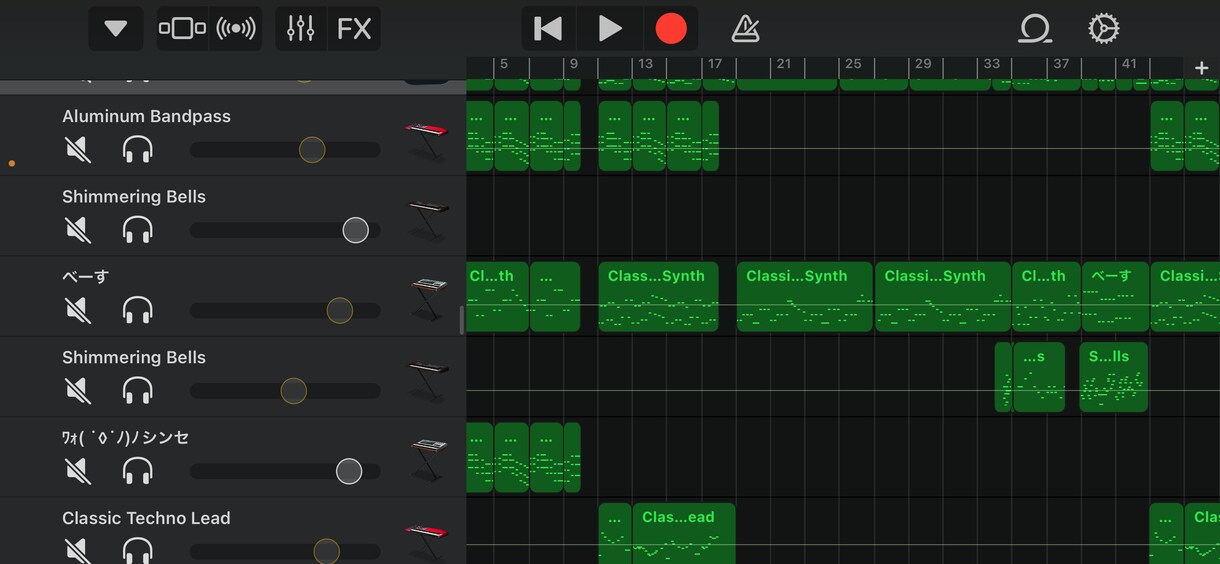The image size is (1220, 564).
Task: Open ｼﾝｾ track synth instrument icon
Action: tap(429, 460)
